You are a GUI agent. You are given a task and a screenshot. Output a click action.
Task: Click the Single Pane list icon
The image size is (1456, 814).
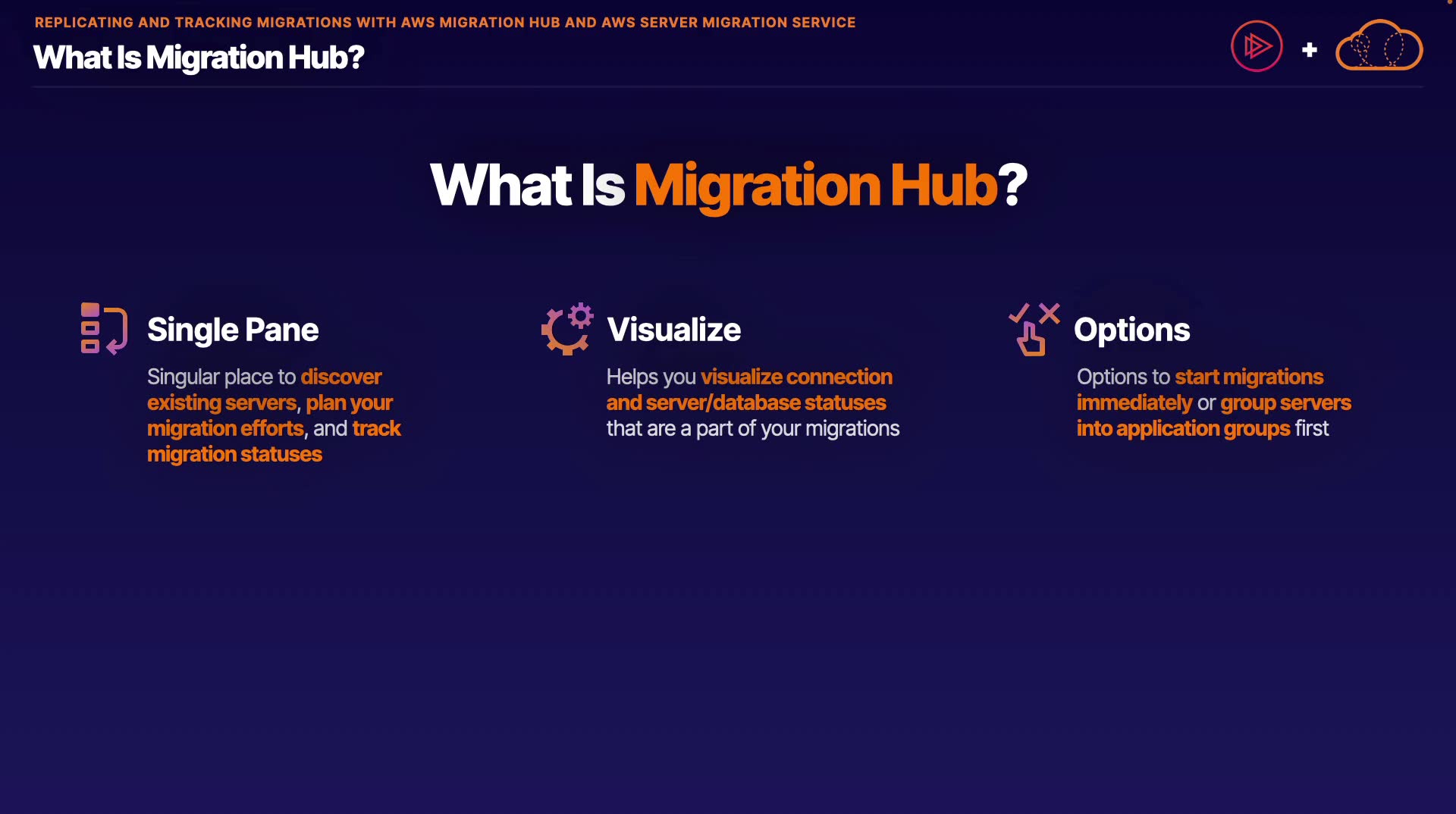tap(104, 329)
